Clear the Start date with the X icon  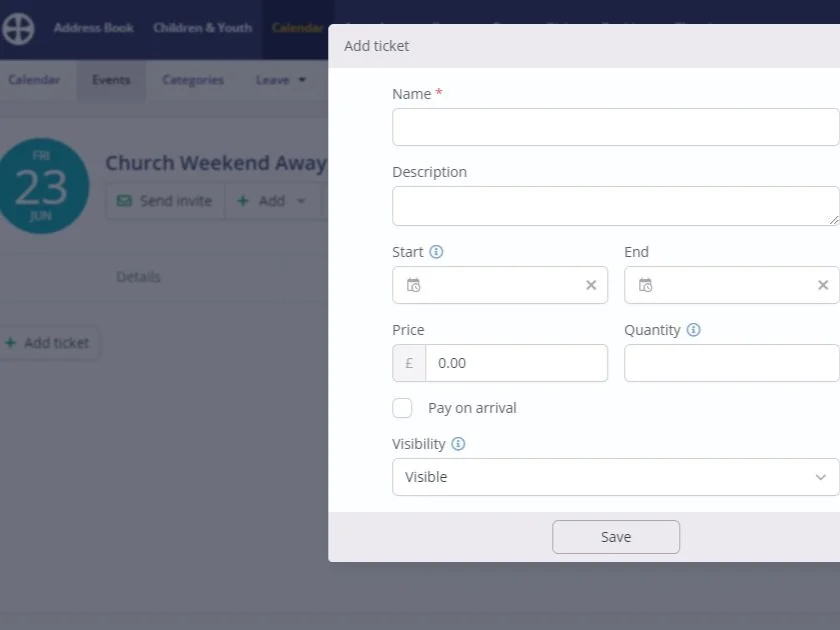point(591,285)
